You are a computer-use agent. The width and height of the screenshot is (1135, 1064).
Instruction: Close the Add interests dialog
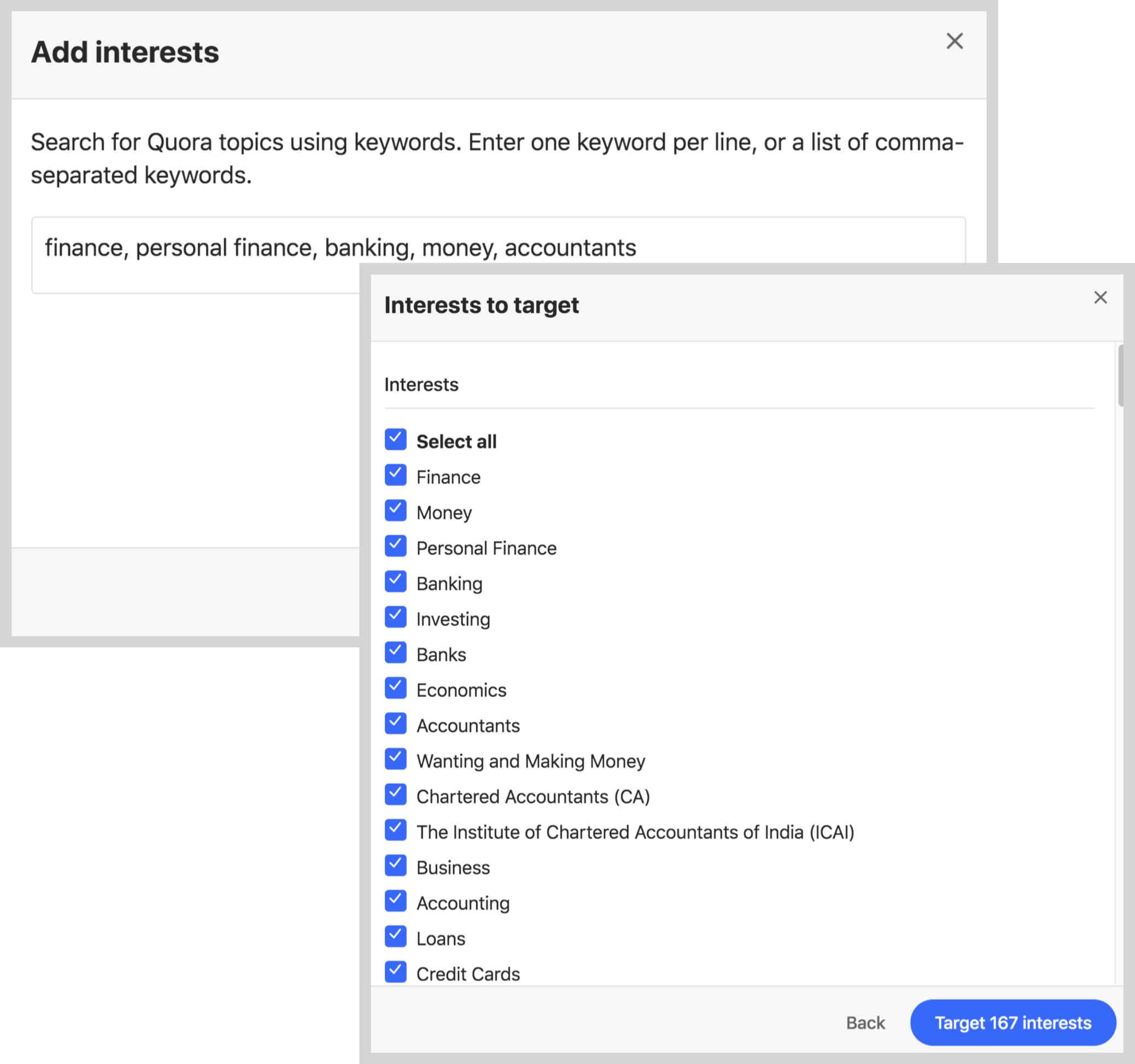pyautogui.click(x=954, y=41)
